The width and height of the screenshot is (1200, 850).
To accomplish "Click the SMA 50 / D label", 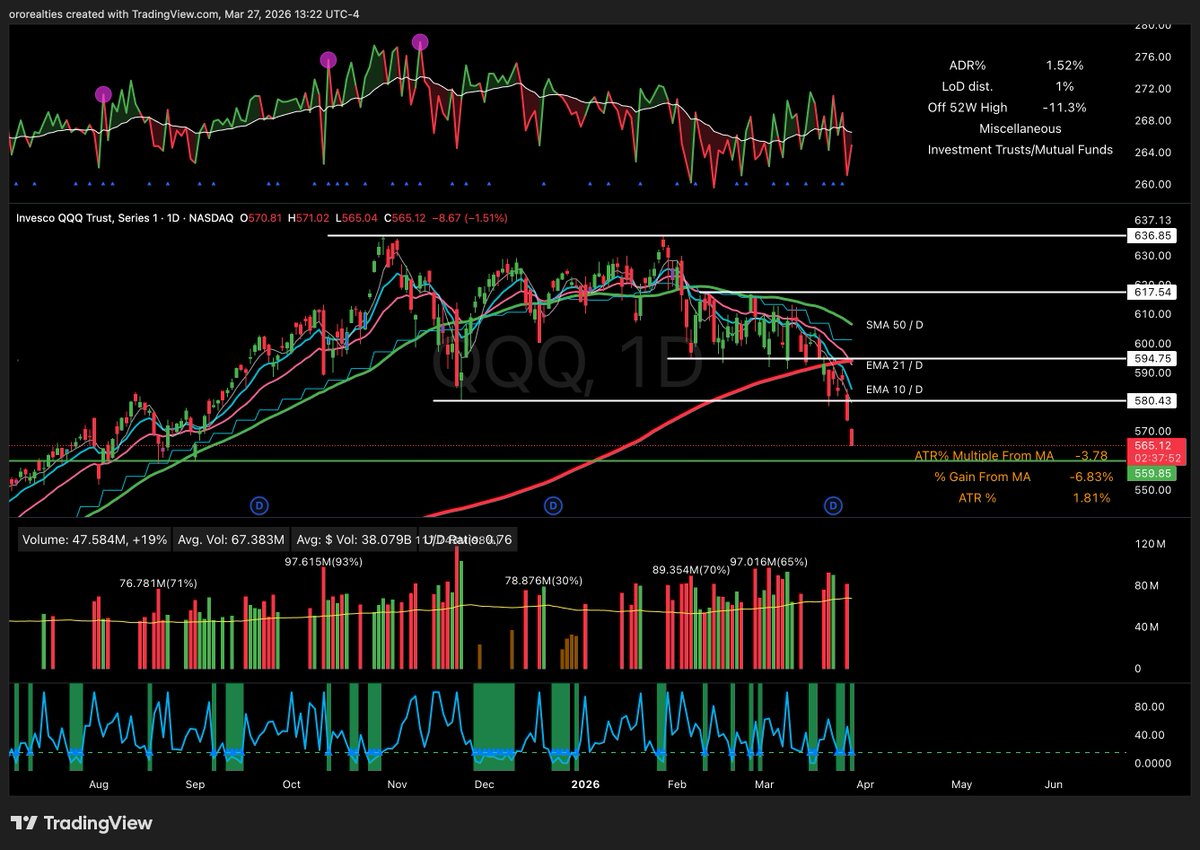I will click(x=895, y=325).
